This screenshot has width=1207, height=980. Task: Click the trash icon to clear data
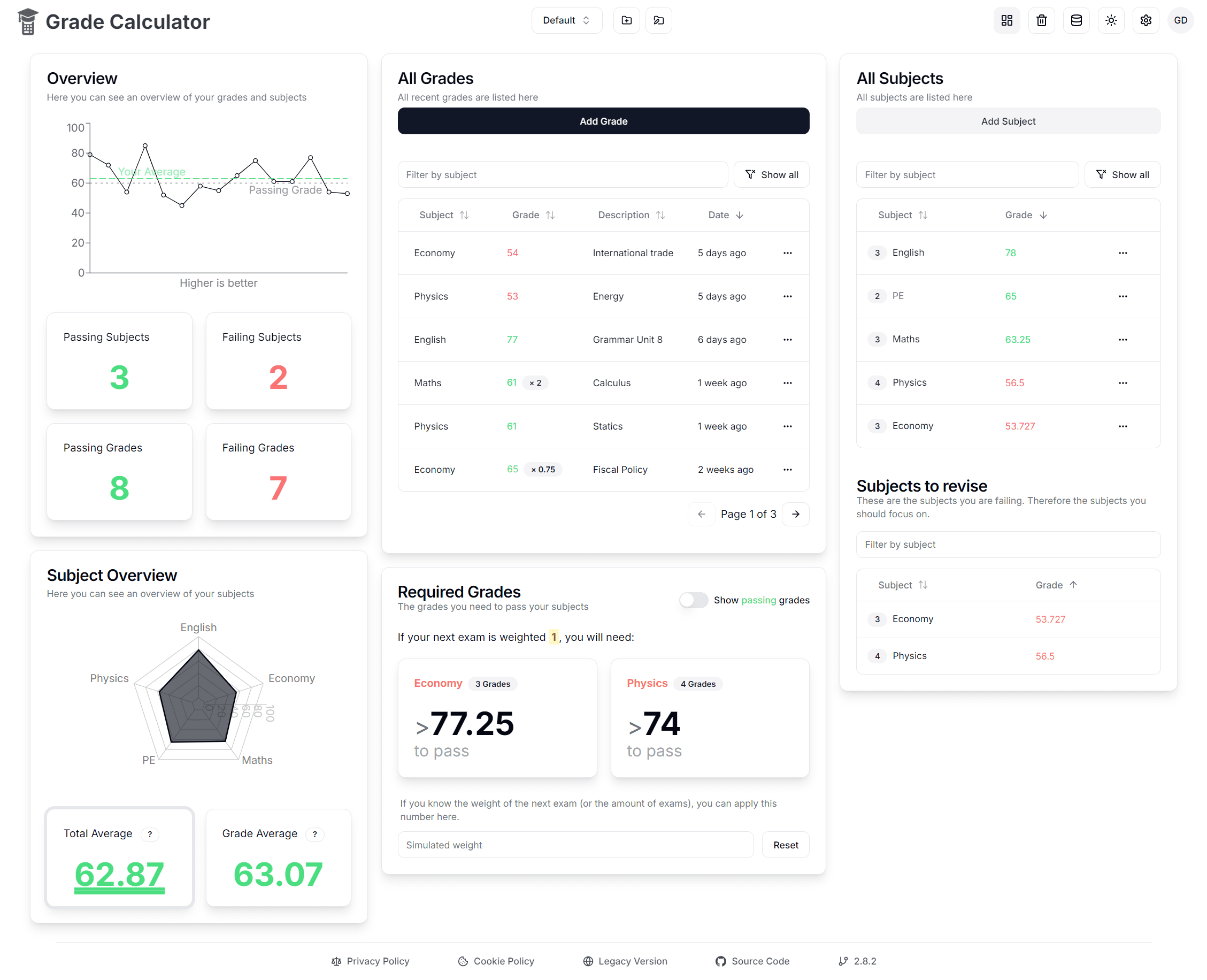point(1041,20)
